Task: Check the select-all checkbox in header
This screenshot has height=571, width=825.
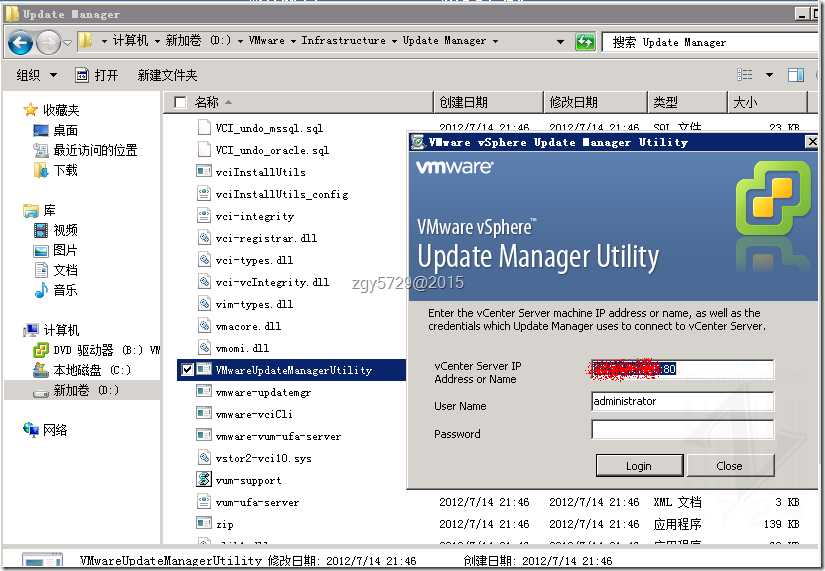Action: (x=180, y=102)
